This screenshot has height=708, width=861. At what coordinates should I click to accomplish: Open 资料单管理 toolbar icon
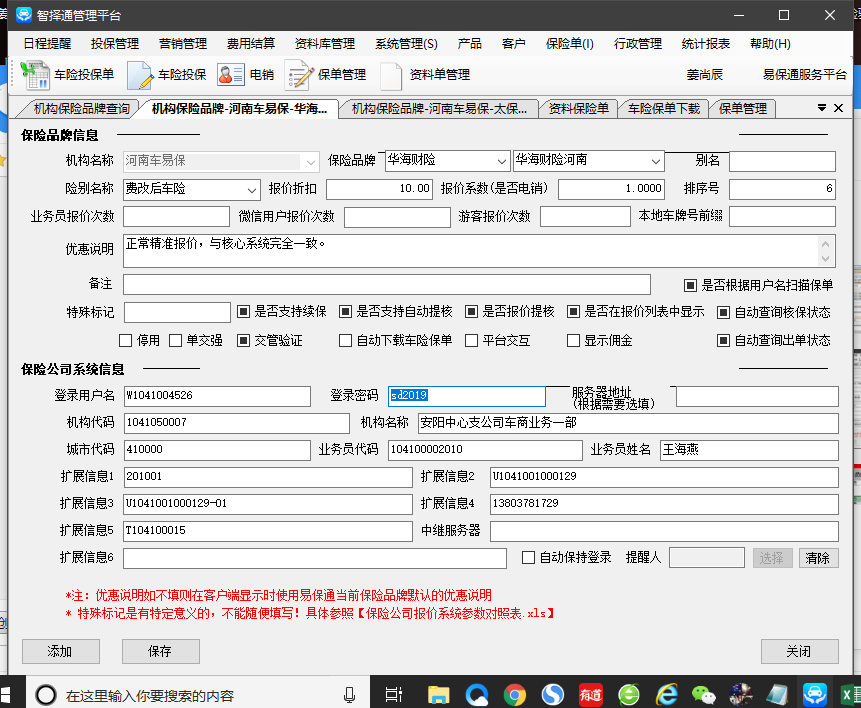pyautogui.click(x=425, y=75)
